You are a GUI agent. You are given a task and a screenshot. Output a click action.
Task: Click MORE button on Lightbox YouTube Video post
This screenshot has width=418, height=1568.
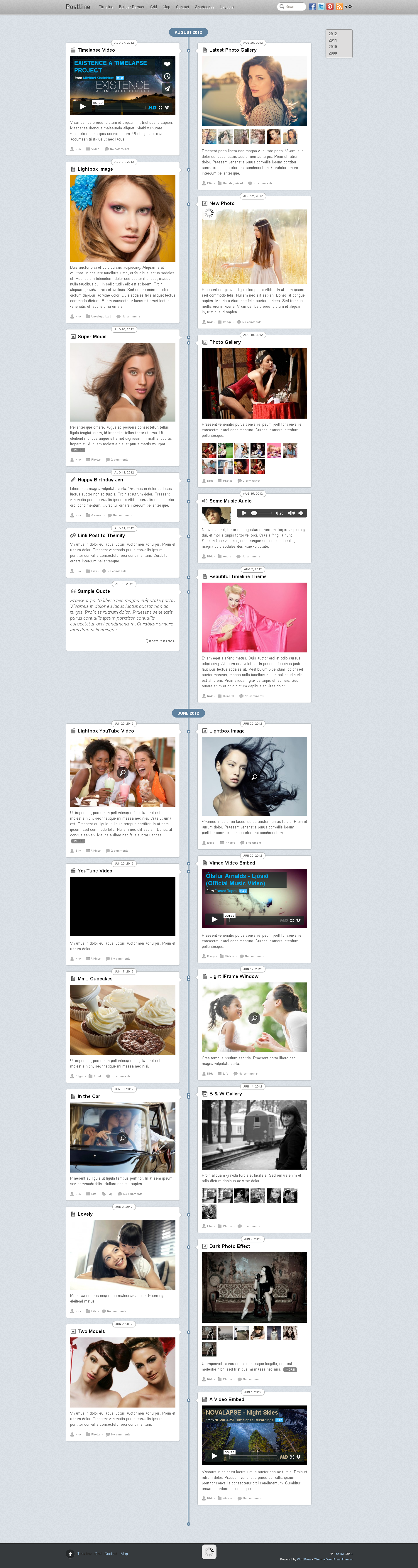(x=79, y=841)
